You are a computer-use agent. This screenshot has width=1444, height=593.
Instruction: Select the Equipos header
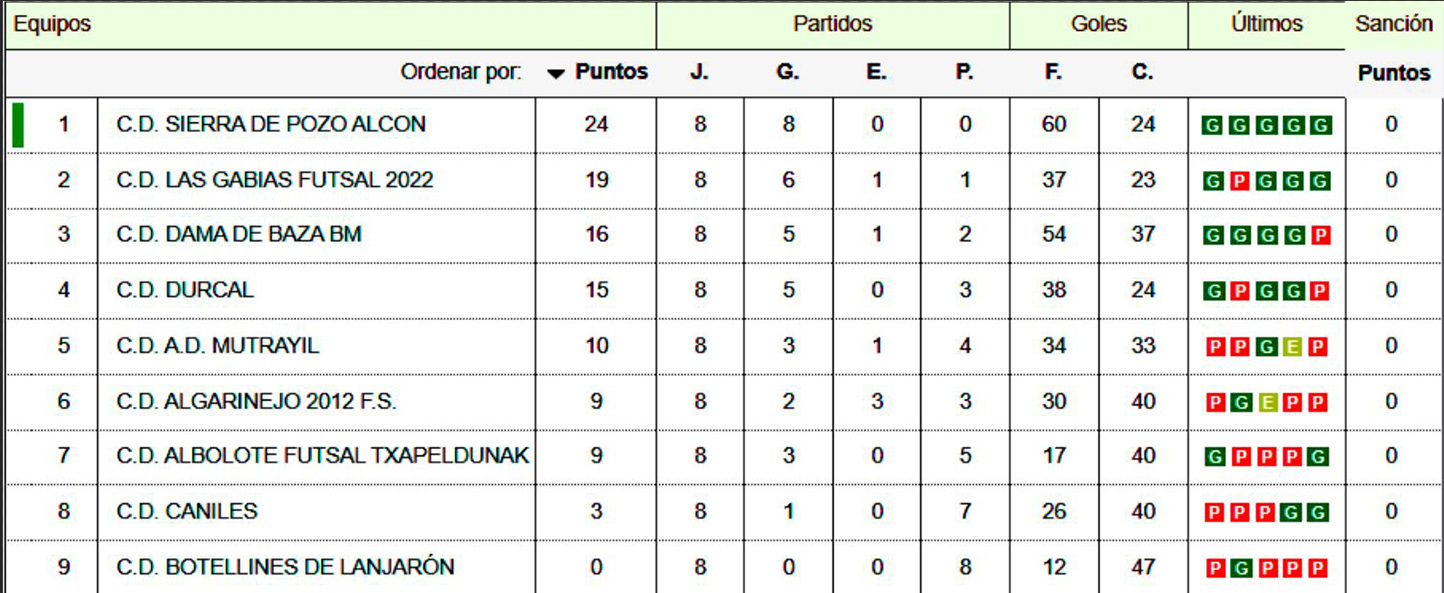[x=52, y=24]
